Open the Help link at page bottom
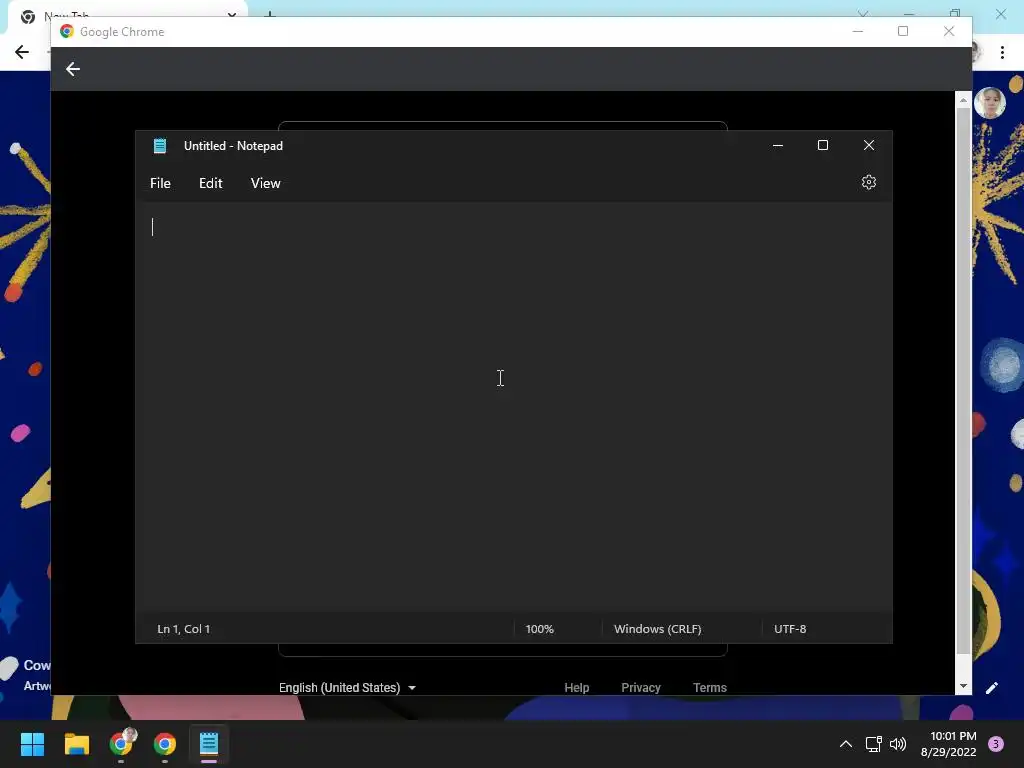The width and height of the screenshot is (1024, 768). pyautogui.click(x=577, y=688)
